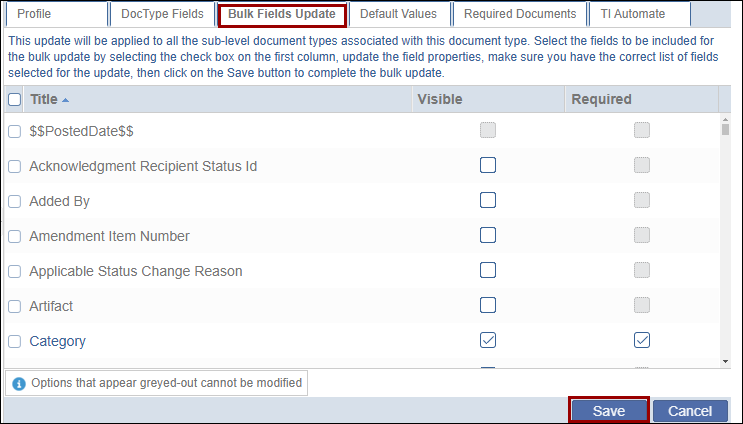
Task: Enable Visible for Artifact field
Action: pyautogui.click(x=488, y=306)
